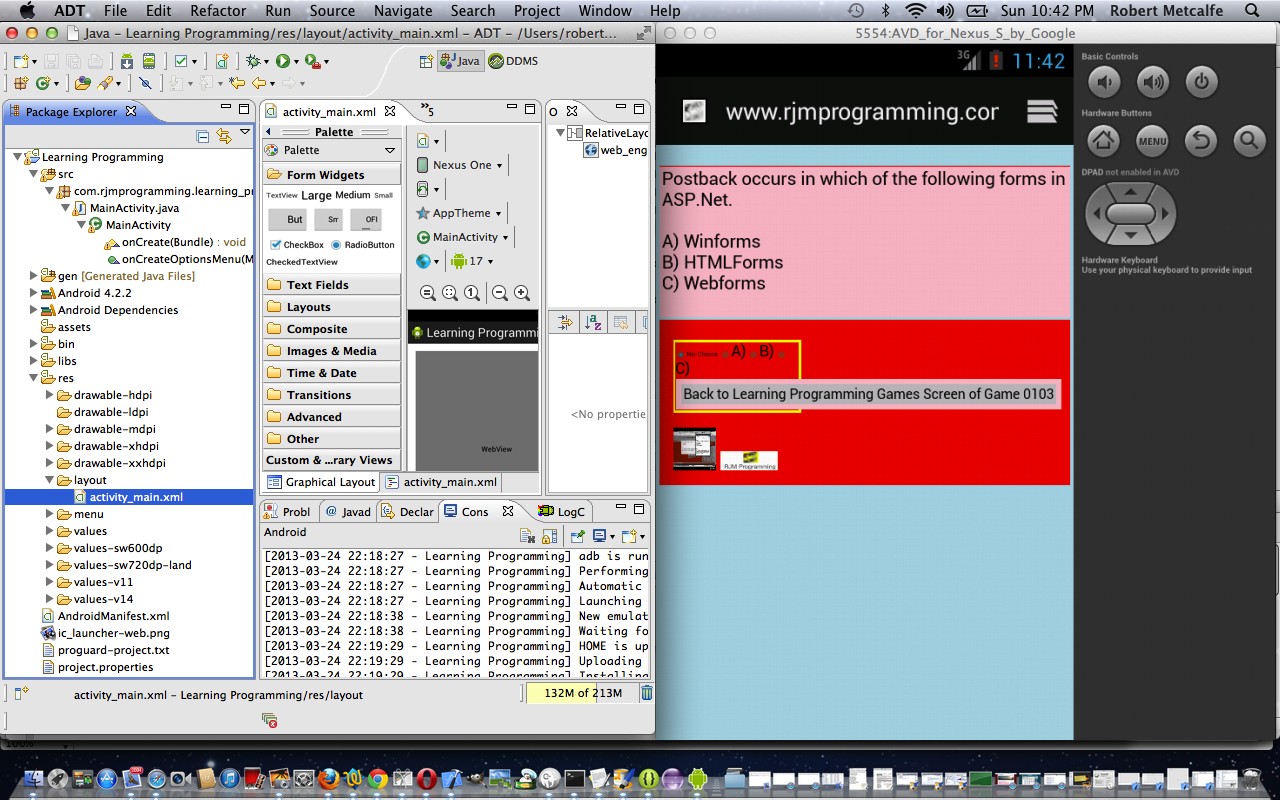Open the Android SDK Manager toolbar icon
Screen dimensions: 1280x800
tap(128, 61)
